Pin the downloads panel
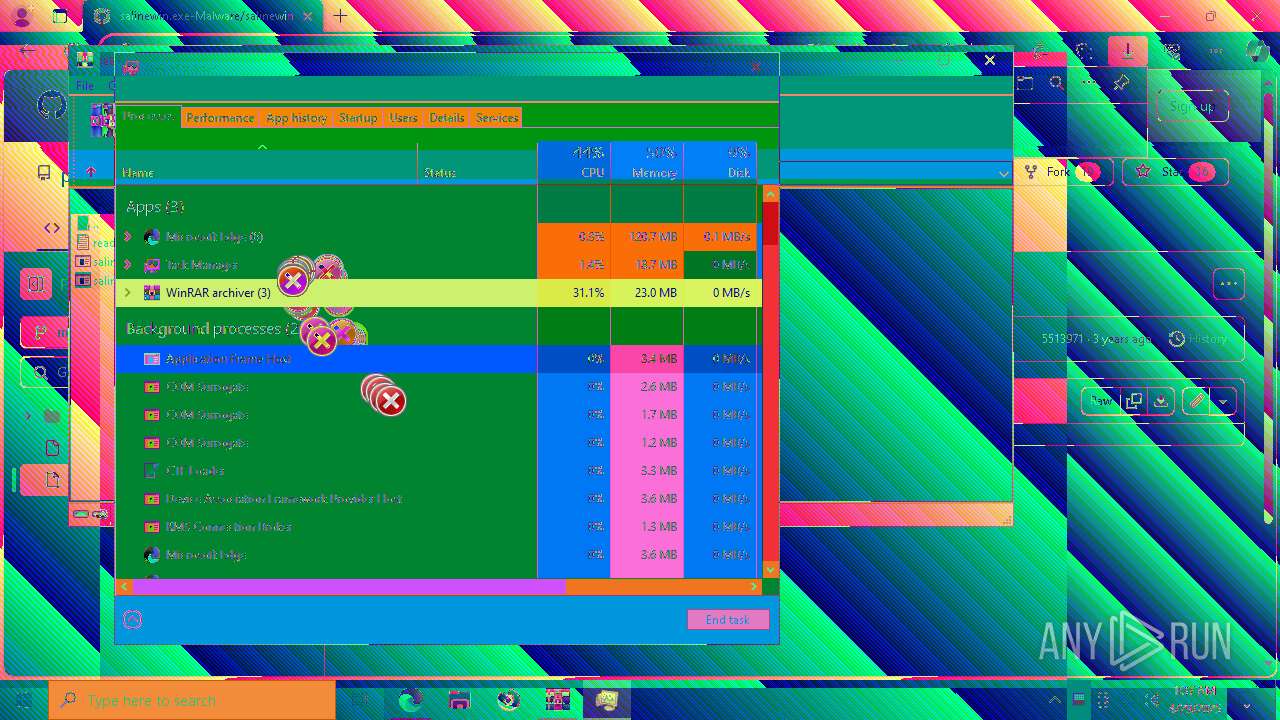1280x720 pixels. (1121, 83)
